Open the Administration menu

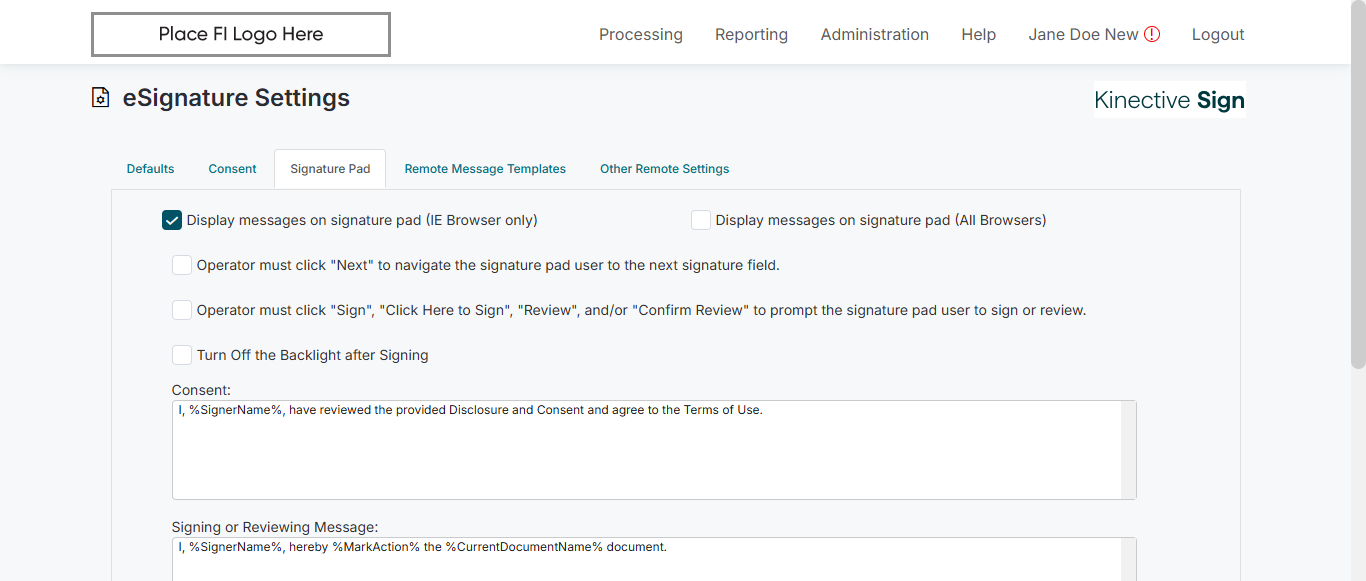[874, 34]
